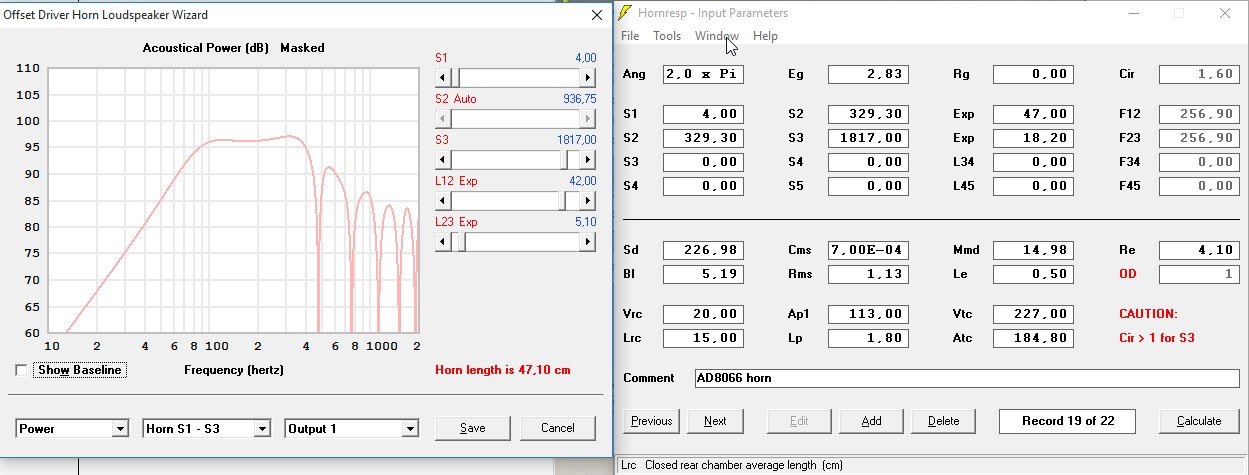Click the Vtc field showing 227,00
This screenshot has width=1249, height=475.
1033,314
